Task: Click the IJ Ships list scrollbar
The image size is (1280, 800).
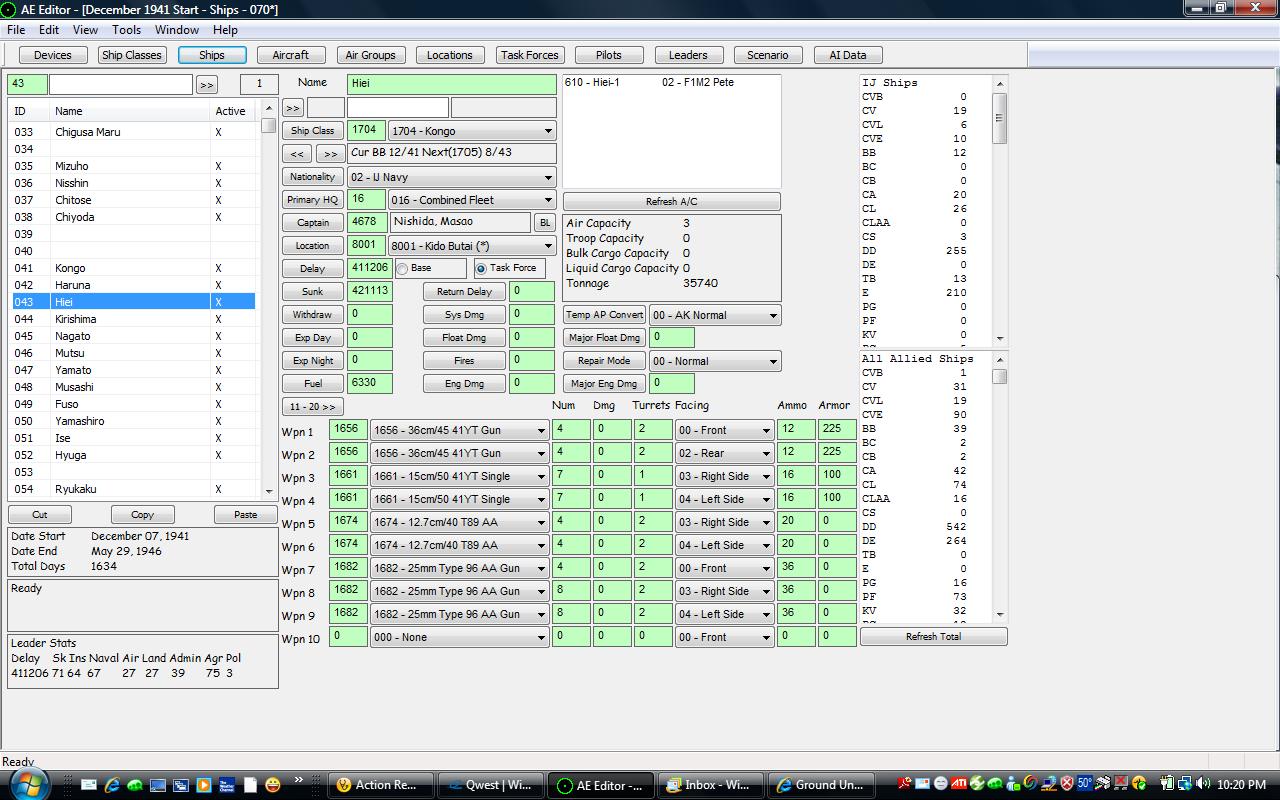Action: pyautogui.click(x=1000, y=210)
